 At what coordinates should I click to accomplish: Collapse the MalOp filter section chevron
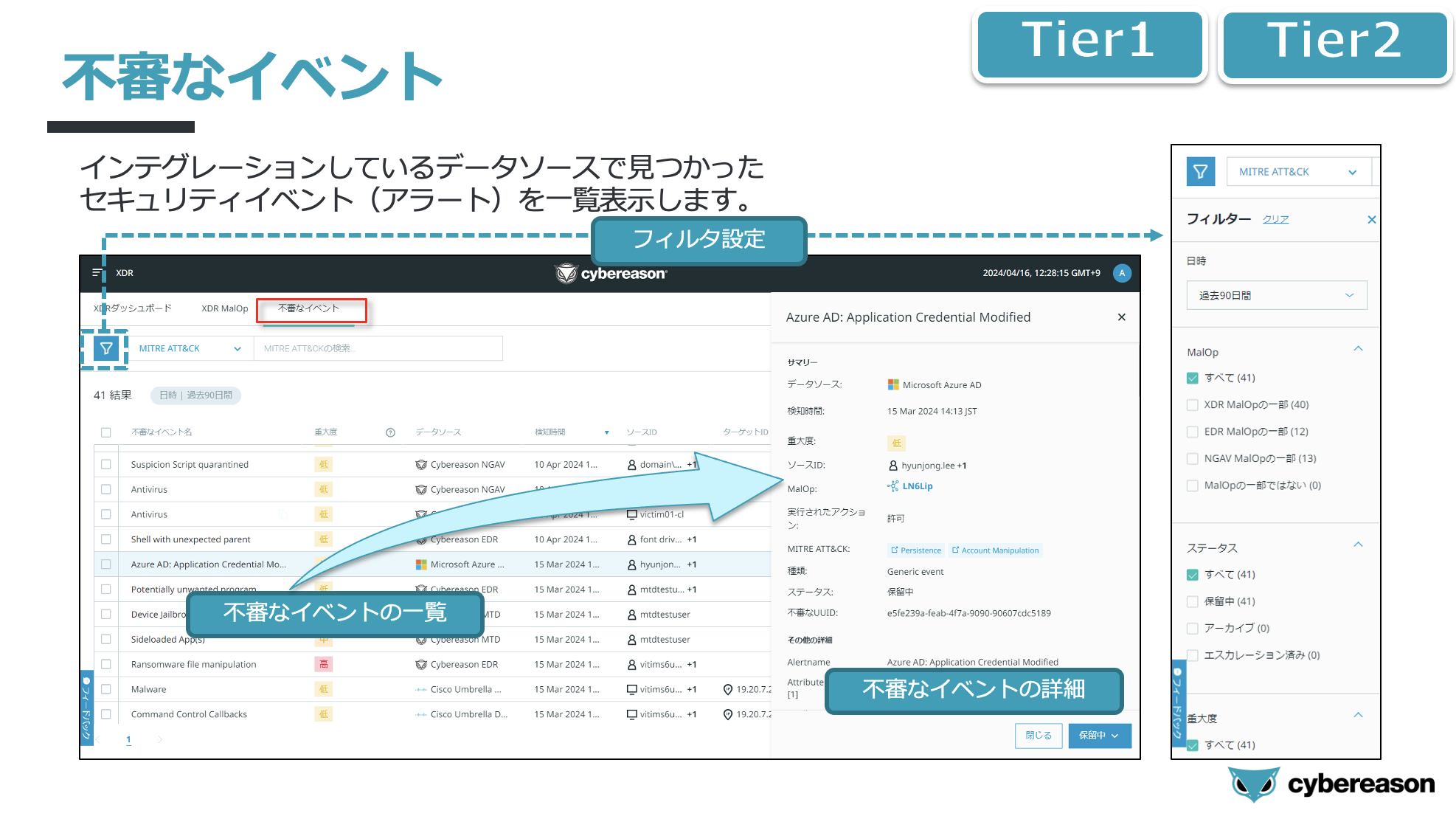pyautogui.click(x=1358, y=349)
